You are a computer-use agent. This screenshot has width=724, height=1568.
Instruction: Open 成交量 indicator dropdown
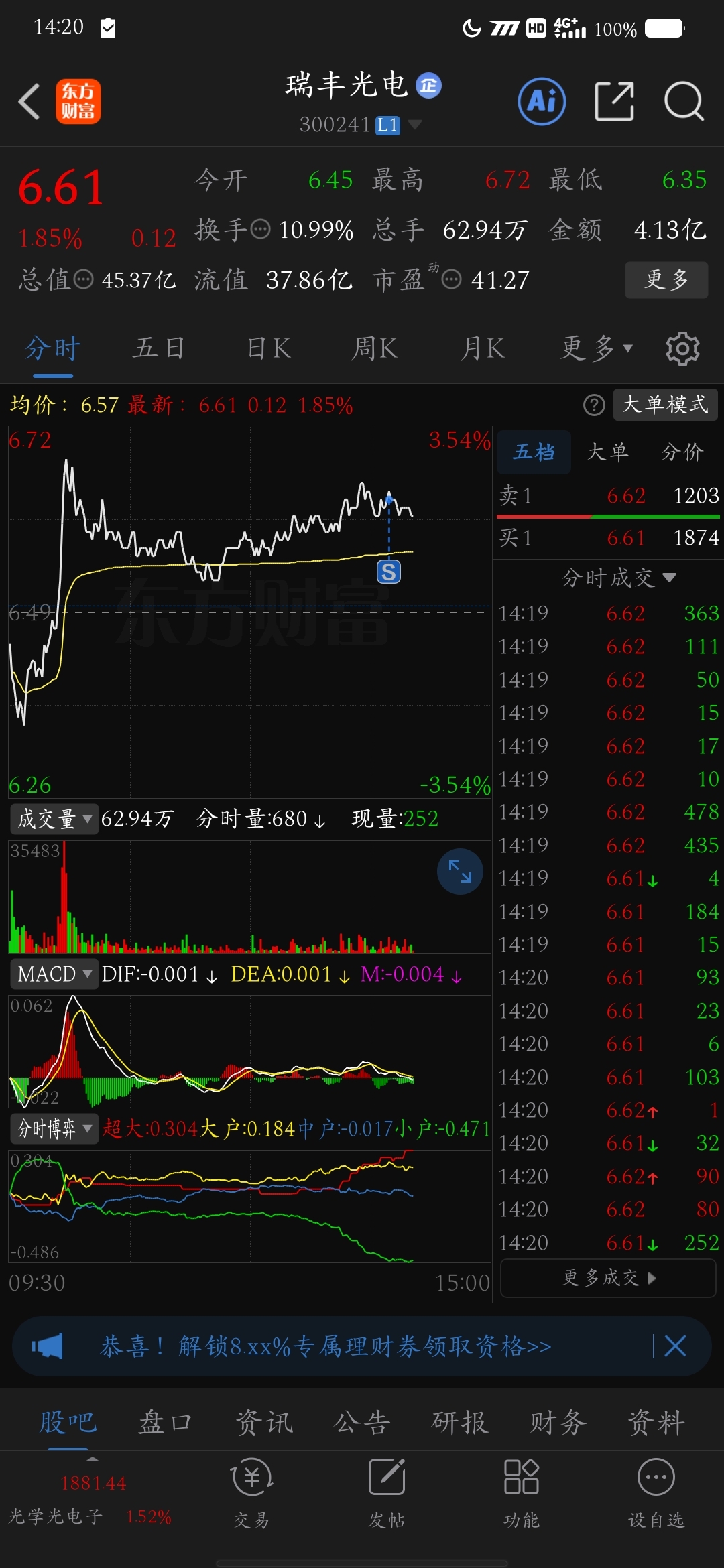pyautogui.click(x=54, y=819)
